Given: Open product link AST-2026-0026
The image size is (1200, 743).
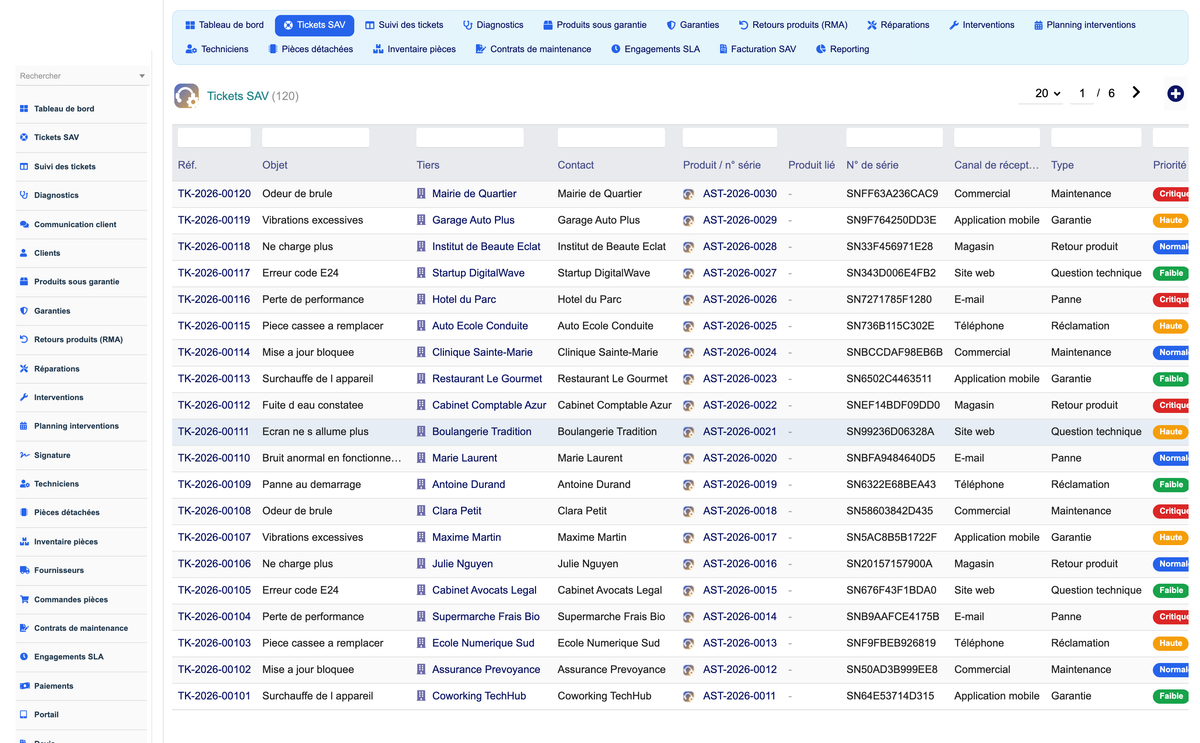Looking at the screenshot, I should pos(740,299).
